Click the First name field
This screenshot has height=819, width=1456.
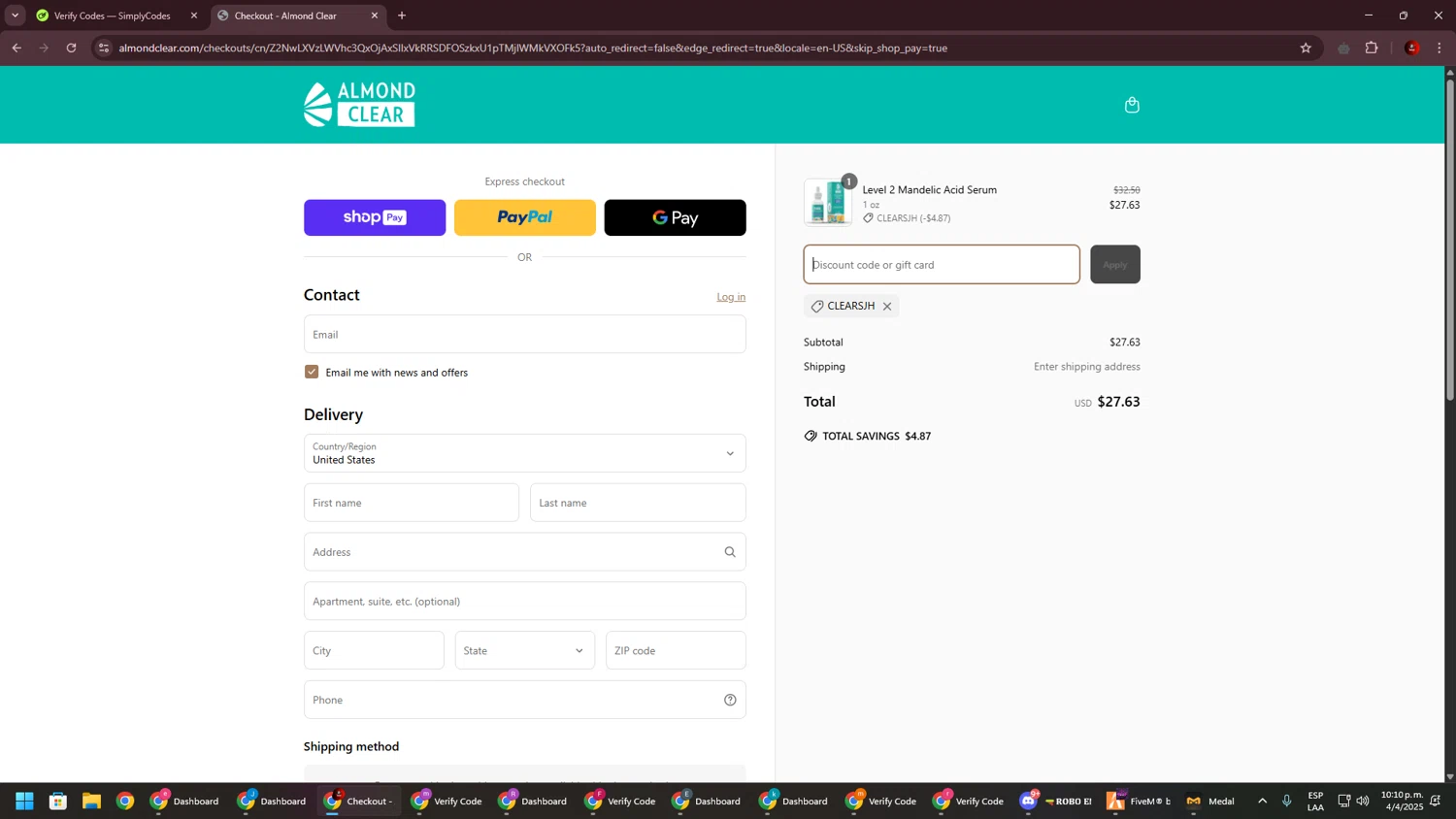pyautogui.click(x=412, y=503)
